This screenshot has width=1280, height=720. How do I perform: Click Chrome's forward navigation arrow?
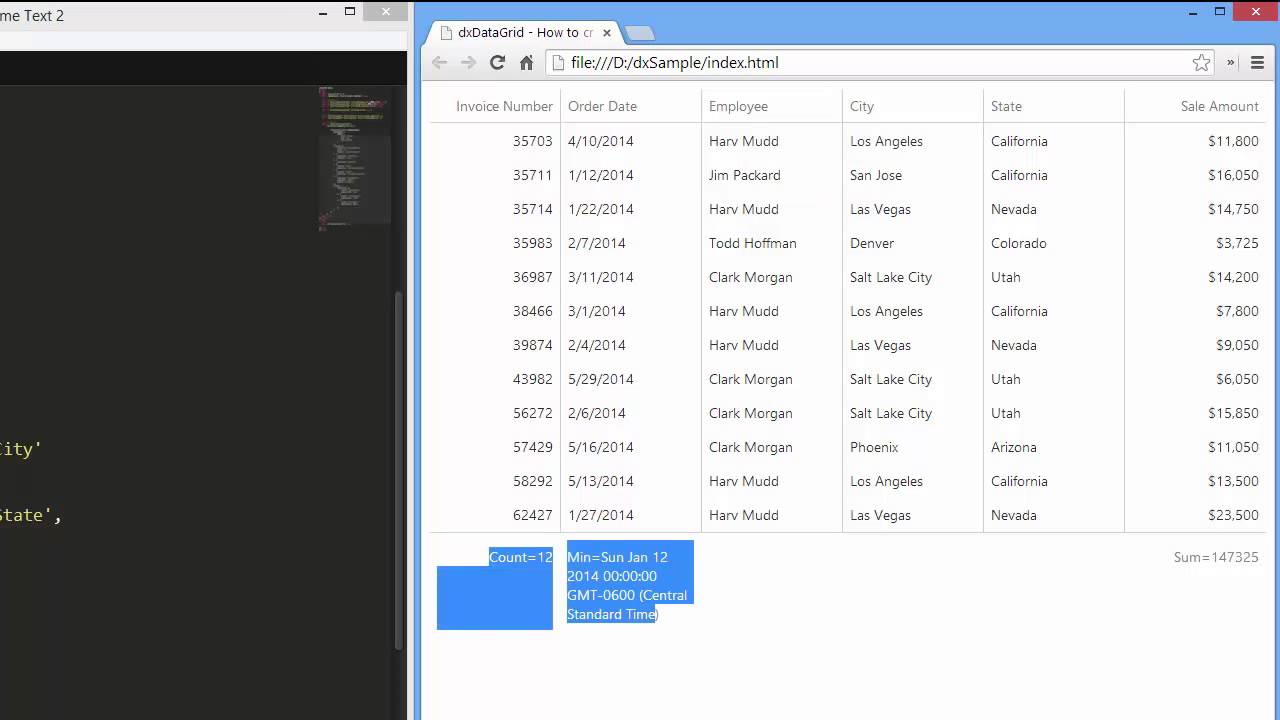point(468,62)
